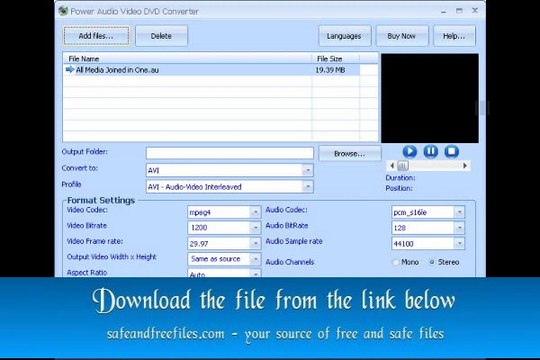Minimize the Power Audio Video DVD Converter window
This screenshot has width=540, height=360.
444,11
